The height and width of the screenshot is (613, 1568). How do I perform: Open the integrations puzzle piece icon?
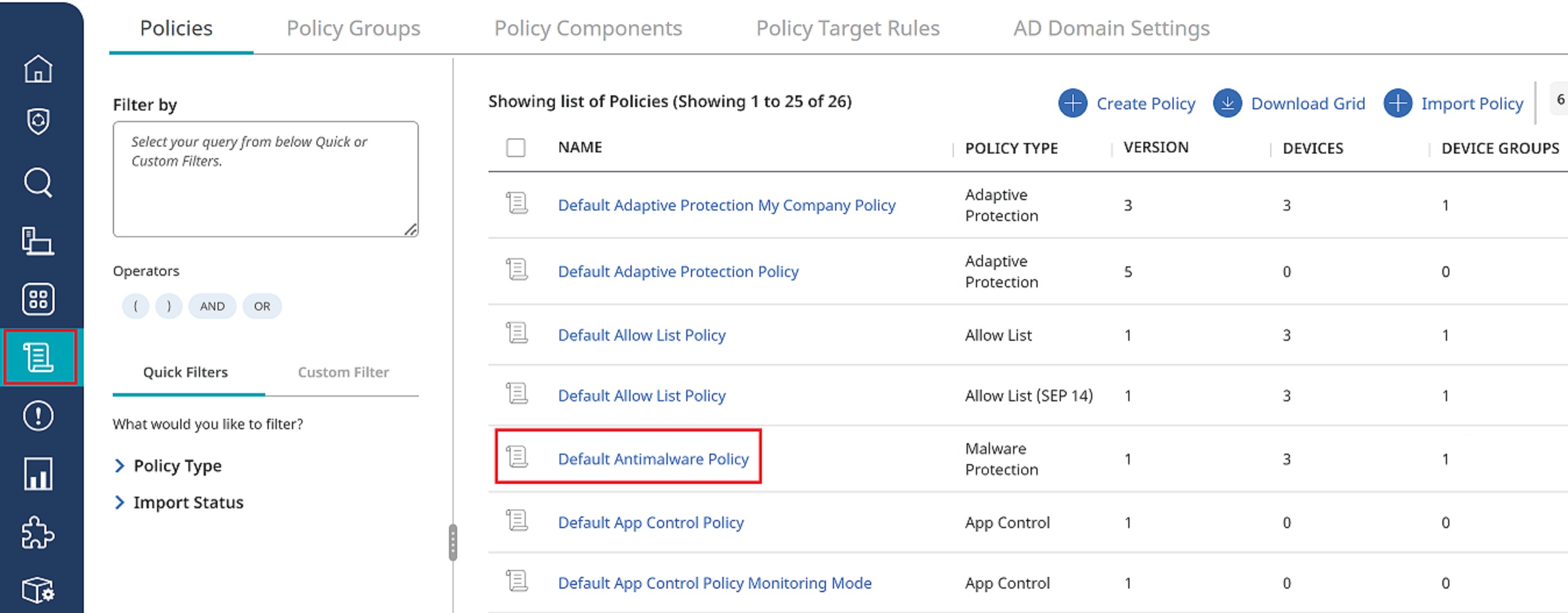point(38,533)
